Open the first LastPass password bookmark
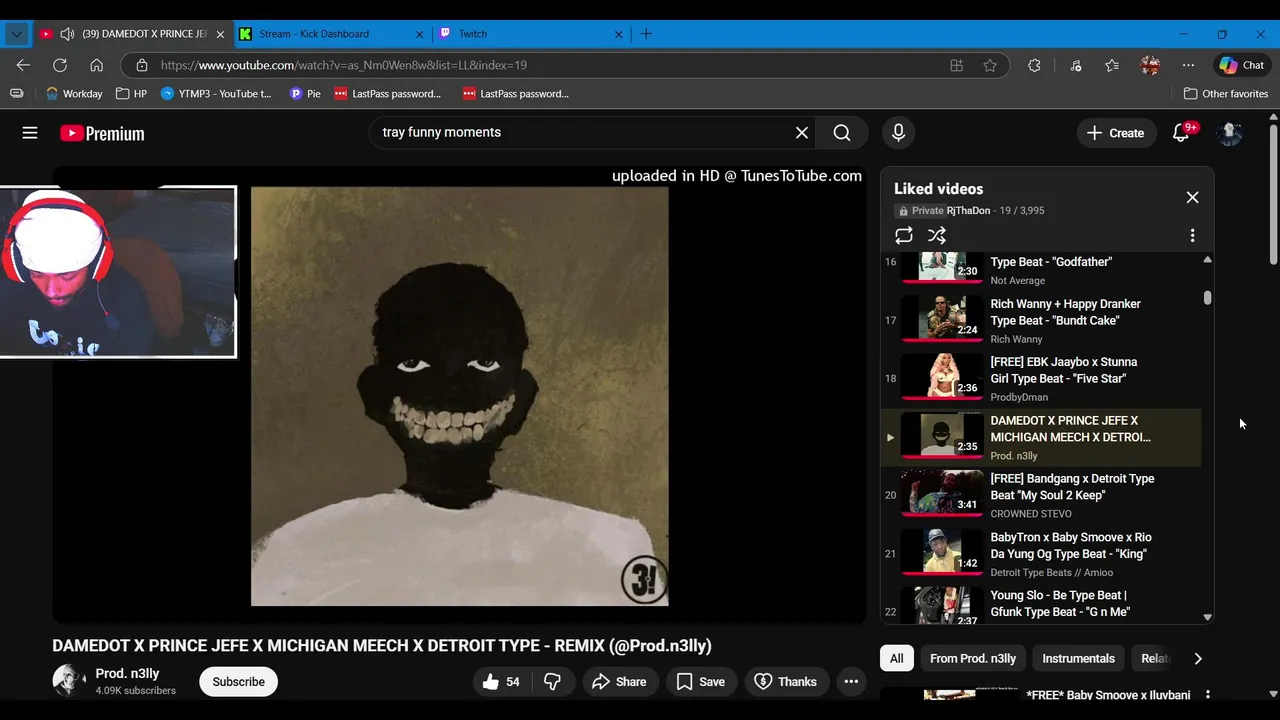 [387, 94]
